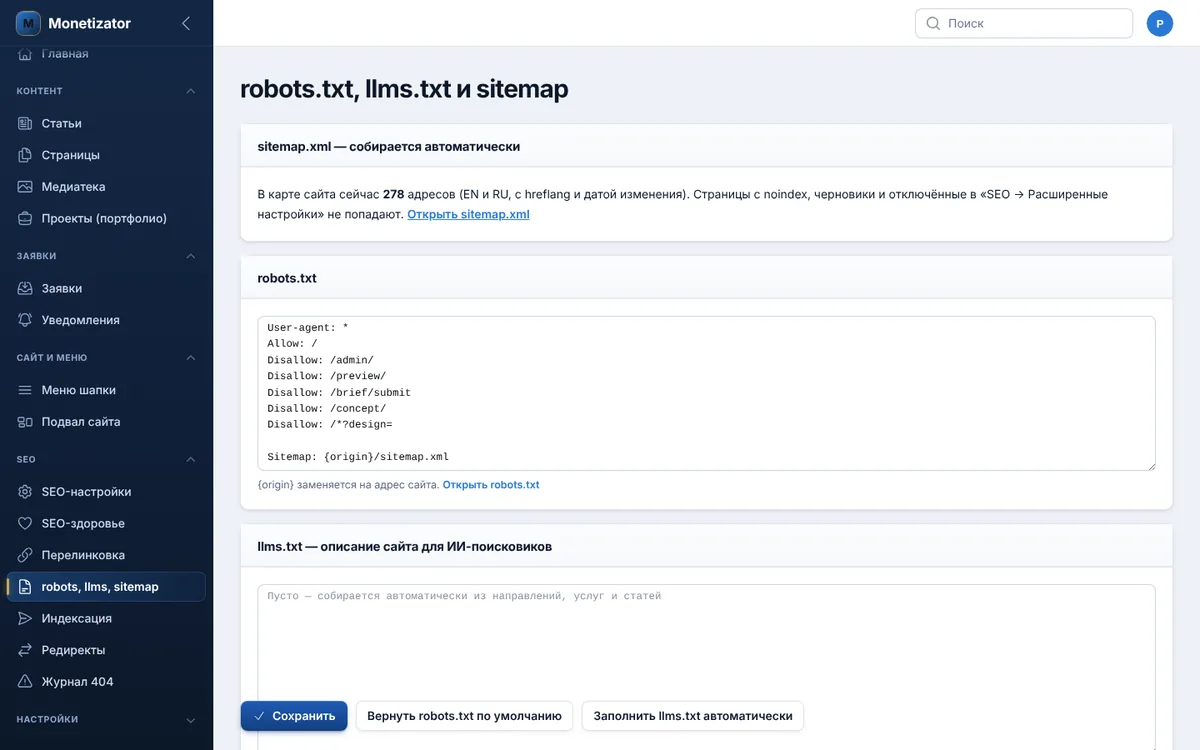Click the Статьи articles icon

(x=25, y=123)
